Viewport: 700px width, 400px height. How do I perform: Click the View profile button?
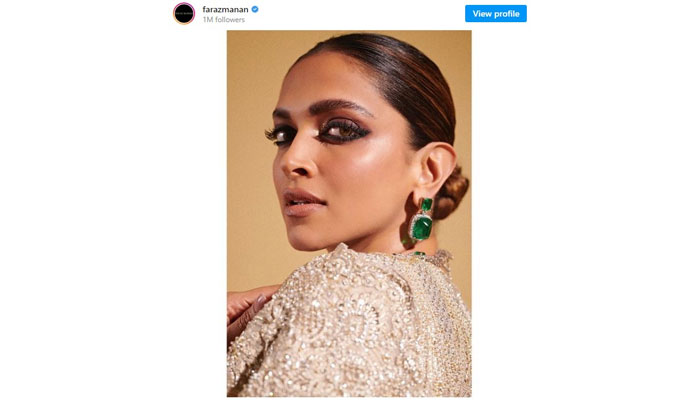pos(496,13)
